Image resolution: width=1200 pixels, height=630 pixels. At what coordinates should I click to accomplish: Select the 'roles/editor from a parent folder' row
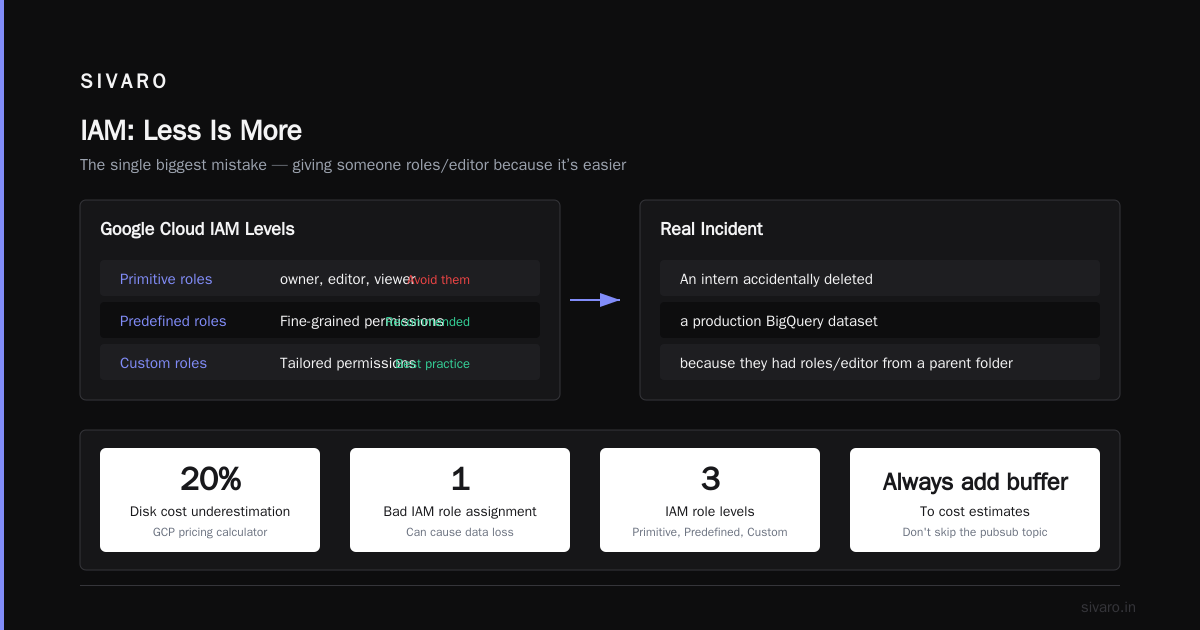(x=880, y=362)
